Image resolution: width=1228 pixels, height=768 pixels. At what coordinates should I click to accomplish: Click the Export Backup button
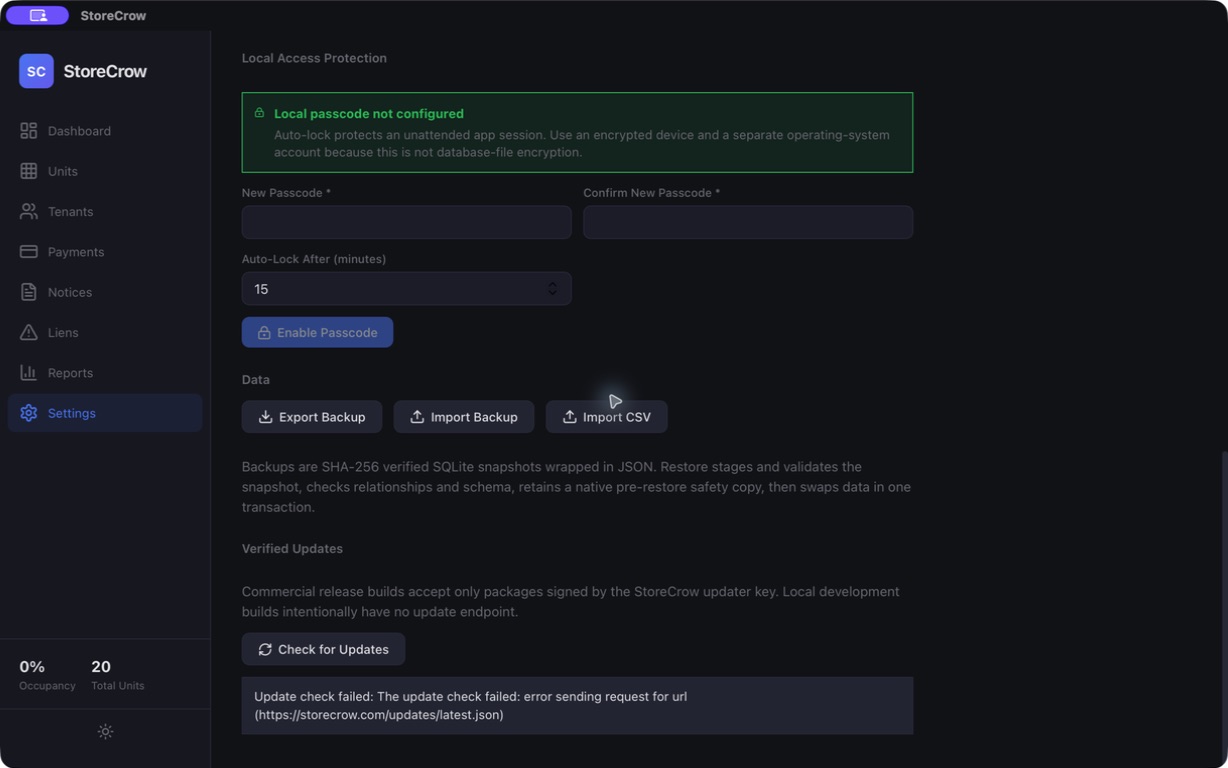click(x=312, y=417)
